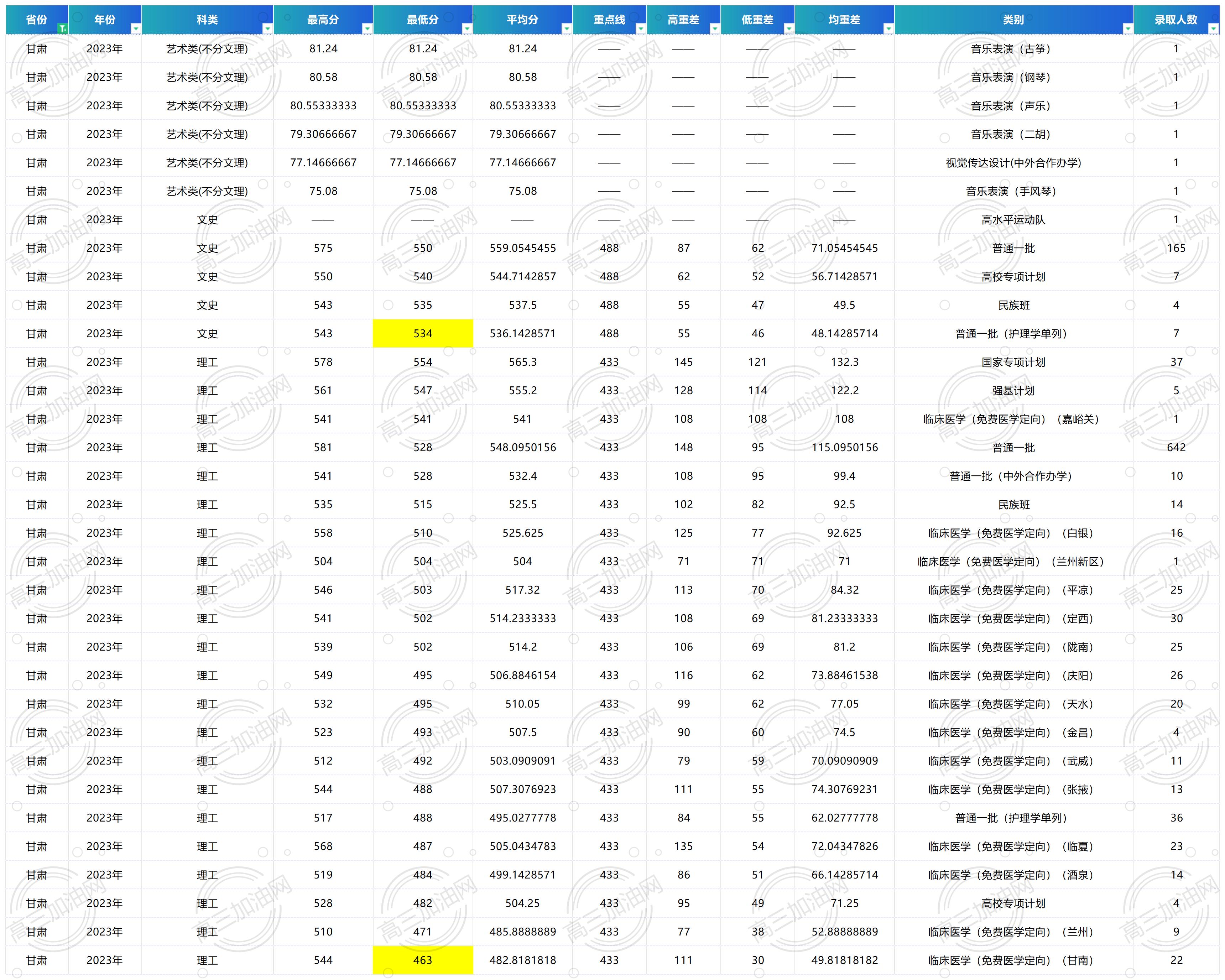The width and height of the screenshot is (1225, 980).
Task: Select cell 音乐表演（古筝）
Action: 1013,49
